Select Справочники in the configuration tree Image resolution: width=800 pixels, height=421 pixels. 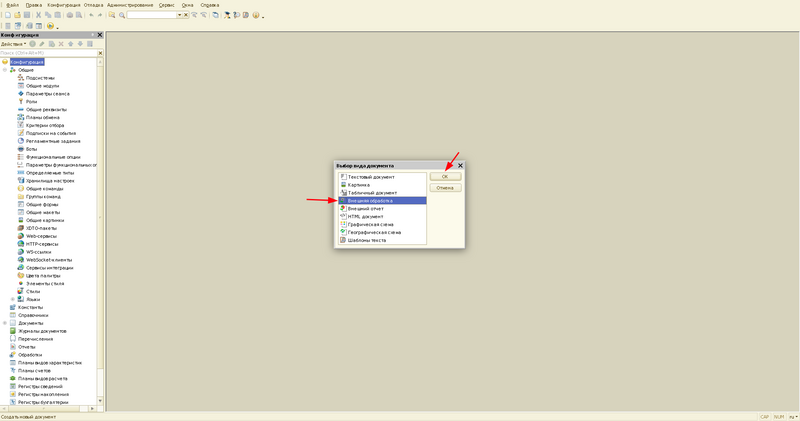(33, 315)
